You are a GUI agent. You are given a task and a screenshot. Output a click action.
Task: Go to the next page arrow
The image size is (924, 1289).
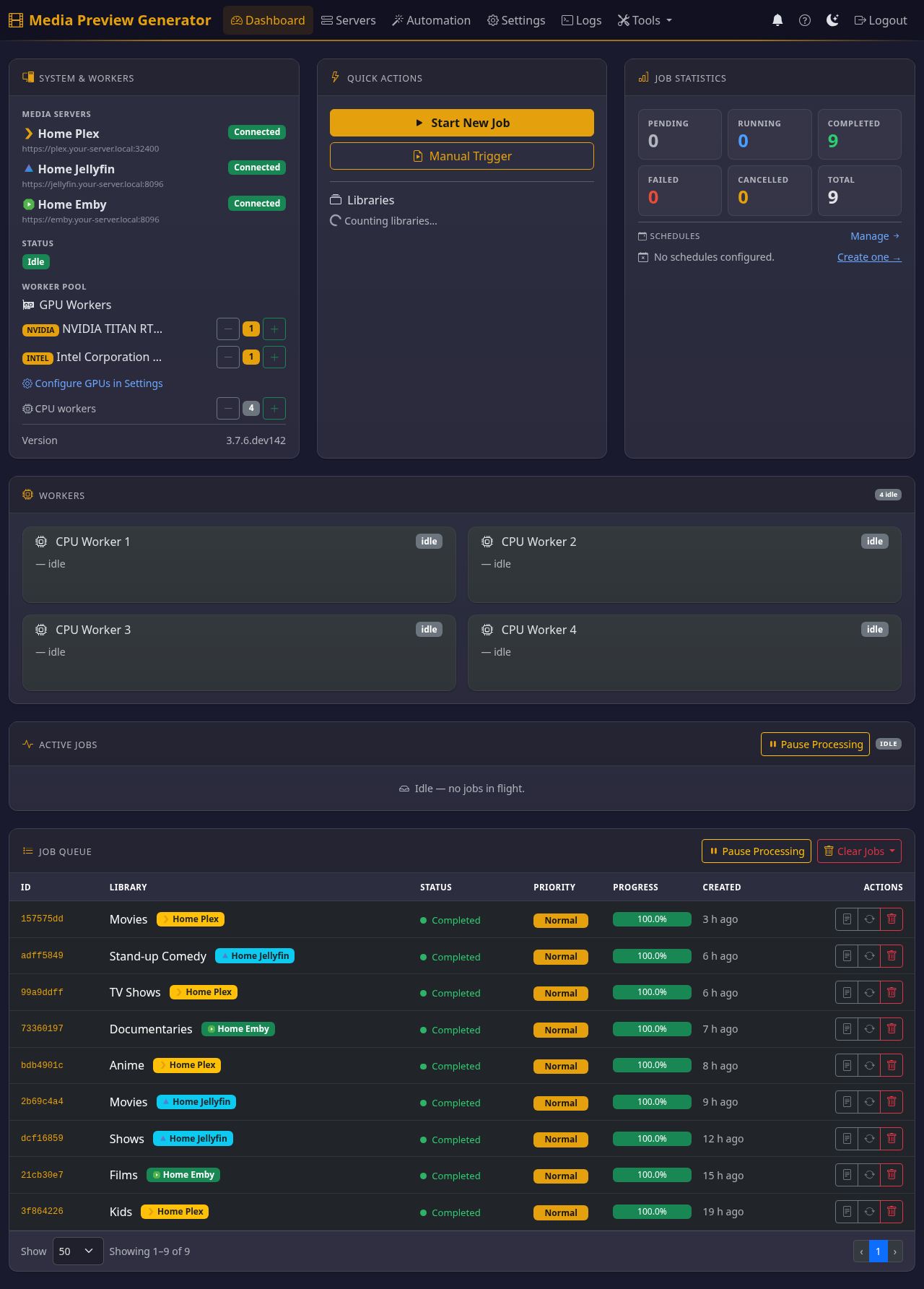(895, 1251)
